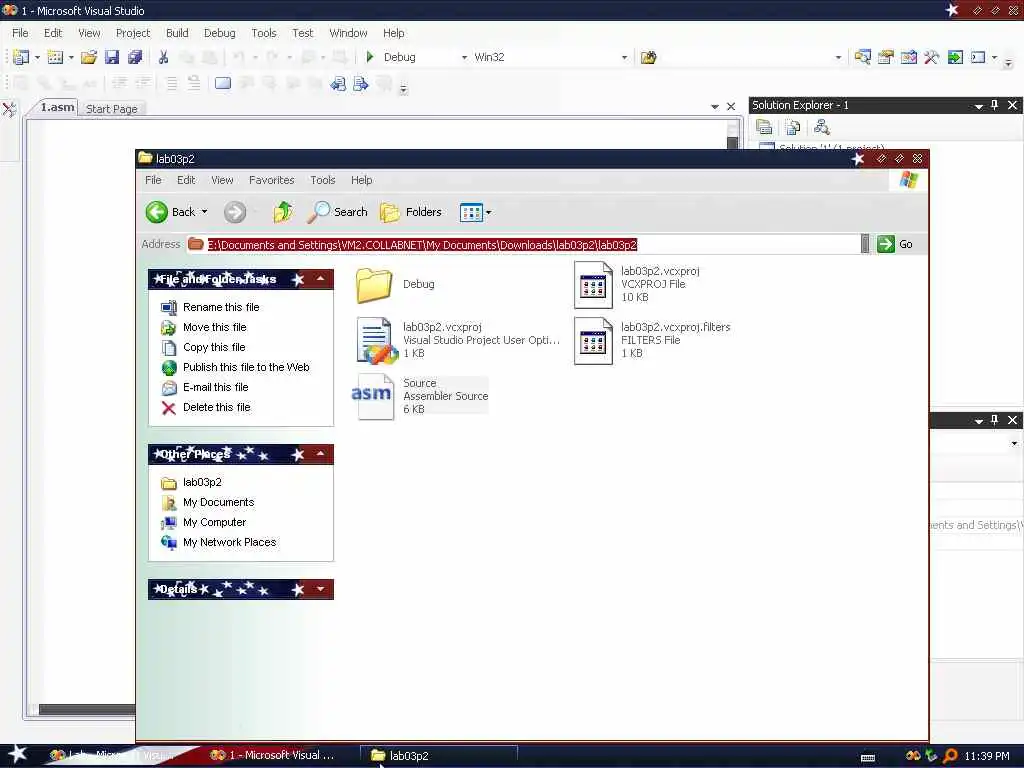The width and height of the screenshot is (1024, 768).
Task: Click Delete this file link
Action: tap(217, 408)
